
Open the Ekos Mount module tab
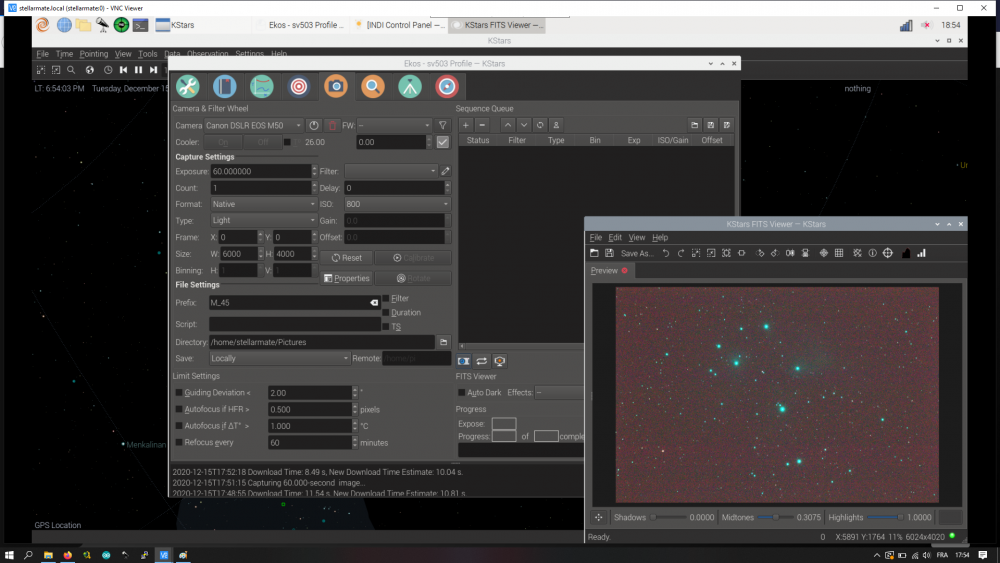pos(409,87)
